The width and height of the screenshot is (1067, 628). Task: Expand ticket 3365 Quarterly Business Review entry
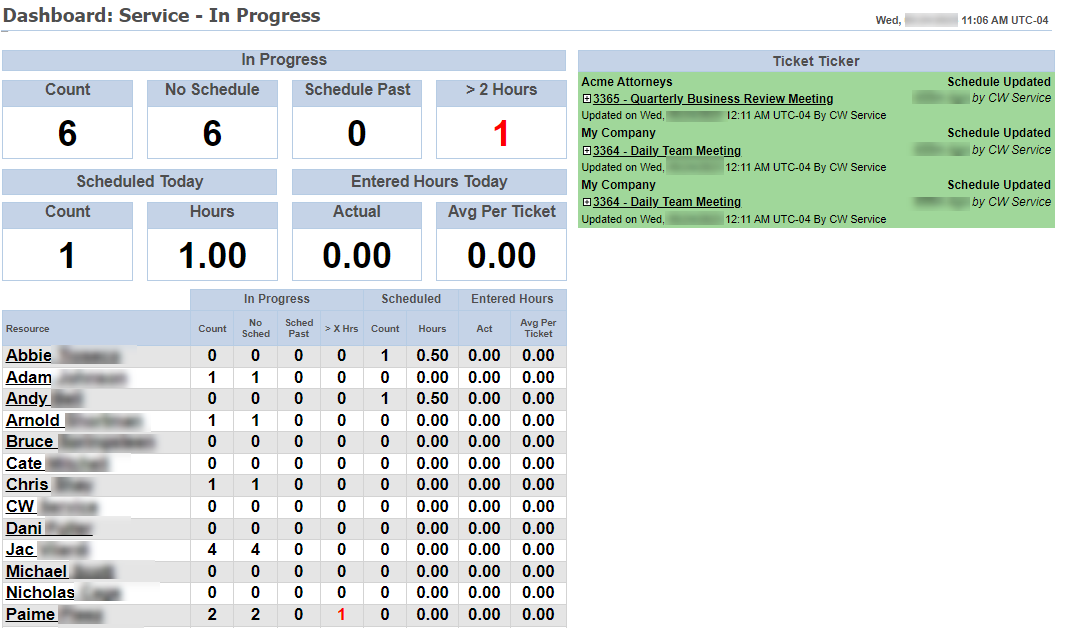click(586, 100)
